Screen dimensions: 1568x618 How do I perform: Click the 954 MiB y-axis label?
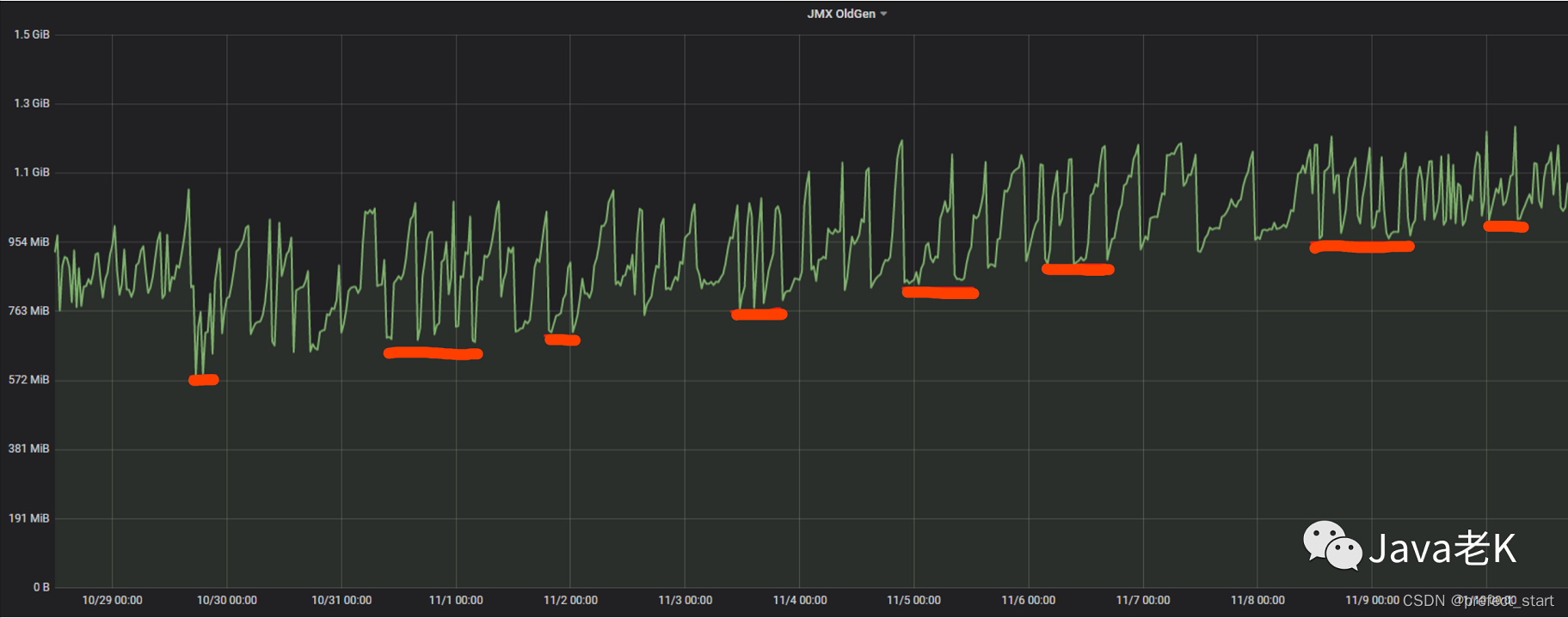(29, 242)
